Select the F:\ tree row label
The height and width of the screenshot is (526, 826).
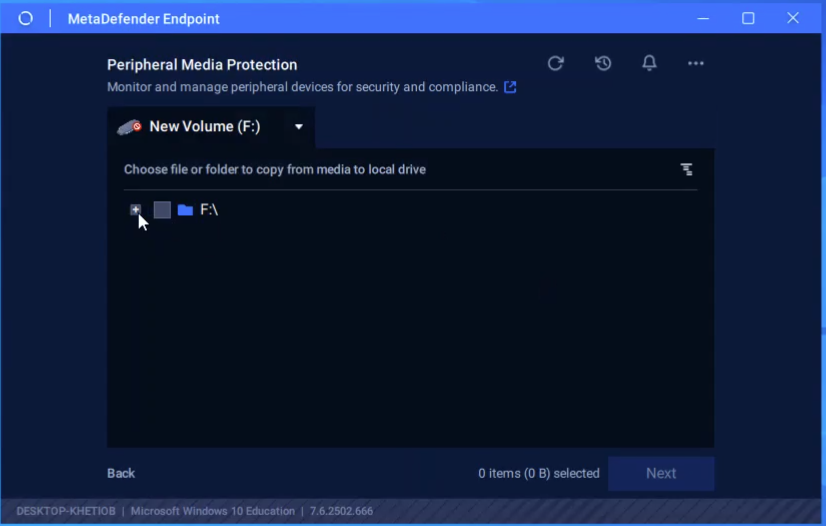[209, 210]
